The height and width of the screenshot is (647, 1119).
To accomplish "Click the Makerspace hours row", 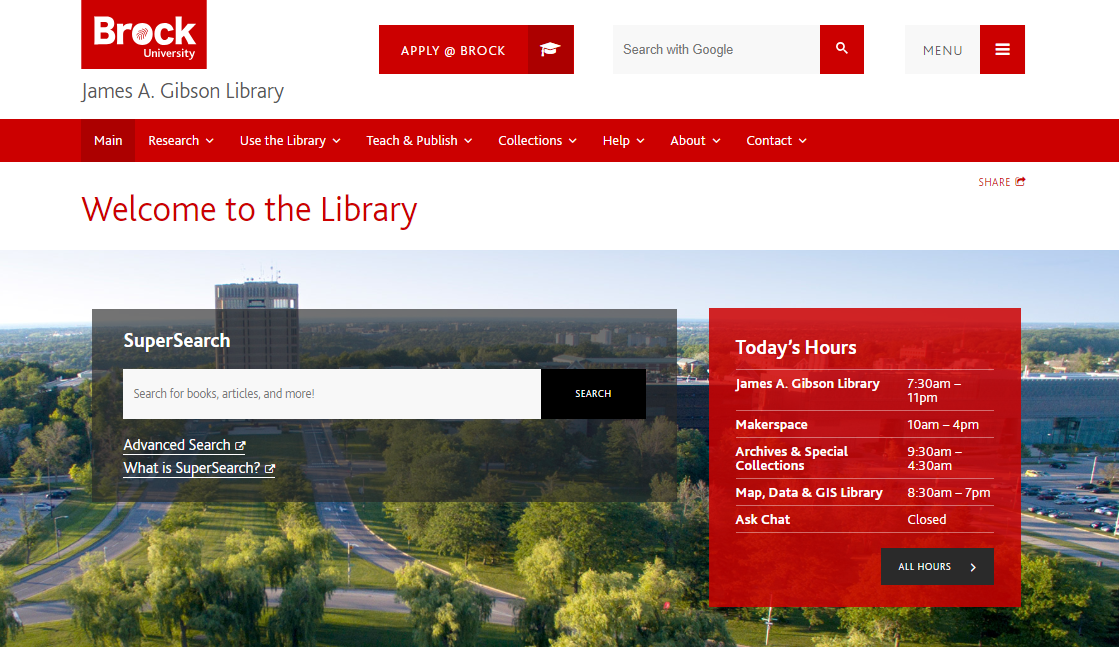I will tap(864, 424).
